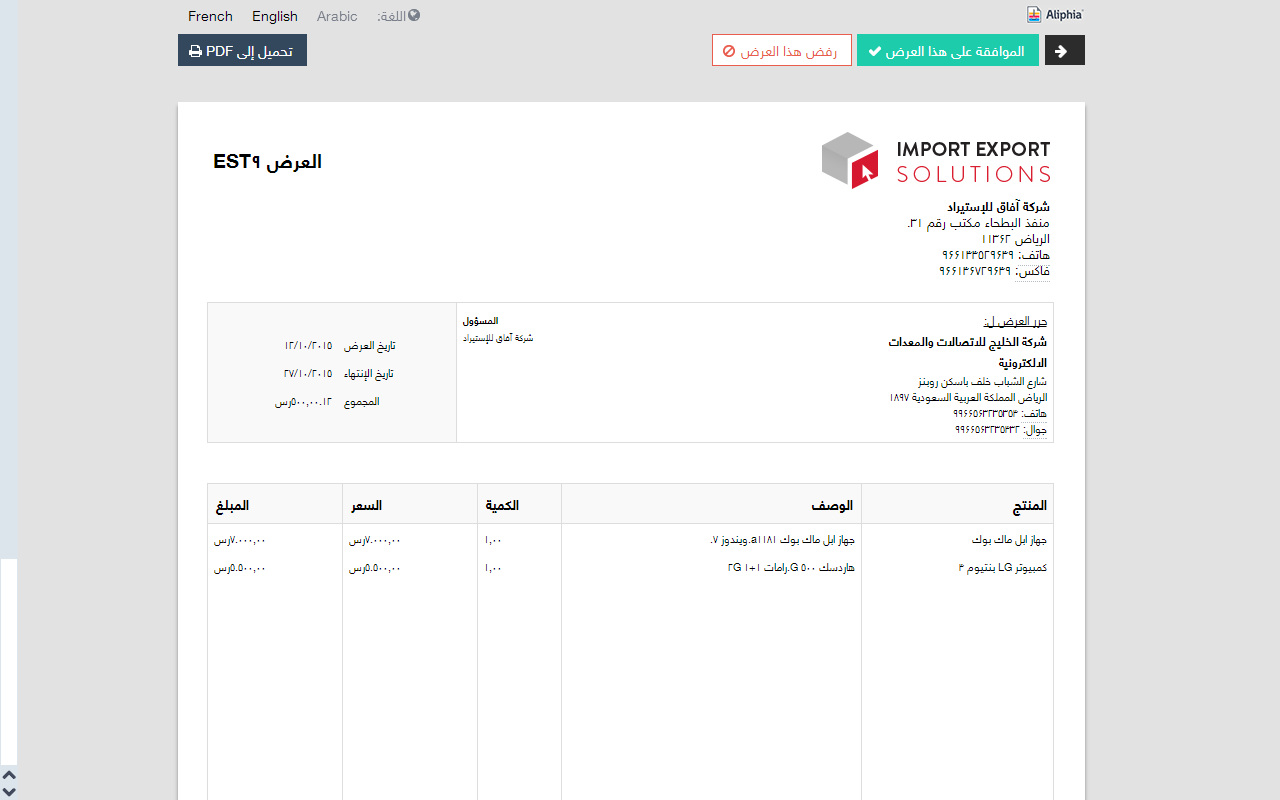Viewport: 1280px width, 800px height.
Task: Click description of the MacBook row
Action: point(782,540)
